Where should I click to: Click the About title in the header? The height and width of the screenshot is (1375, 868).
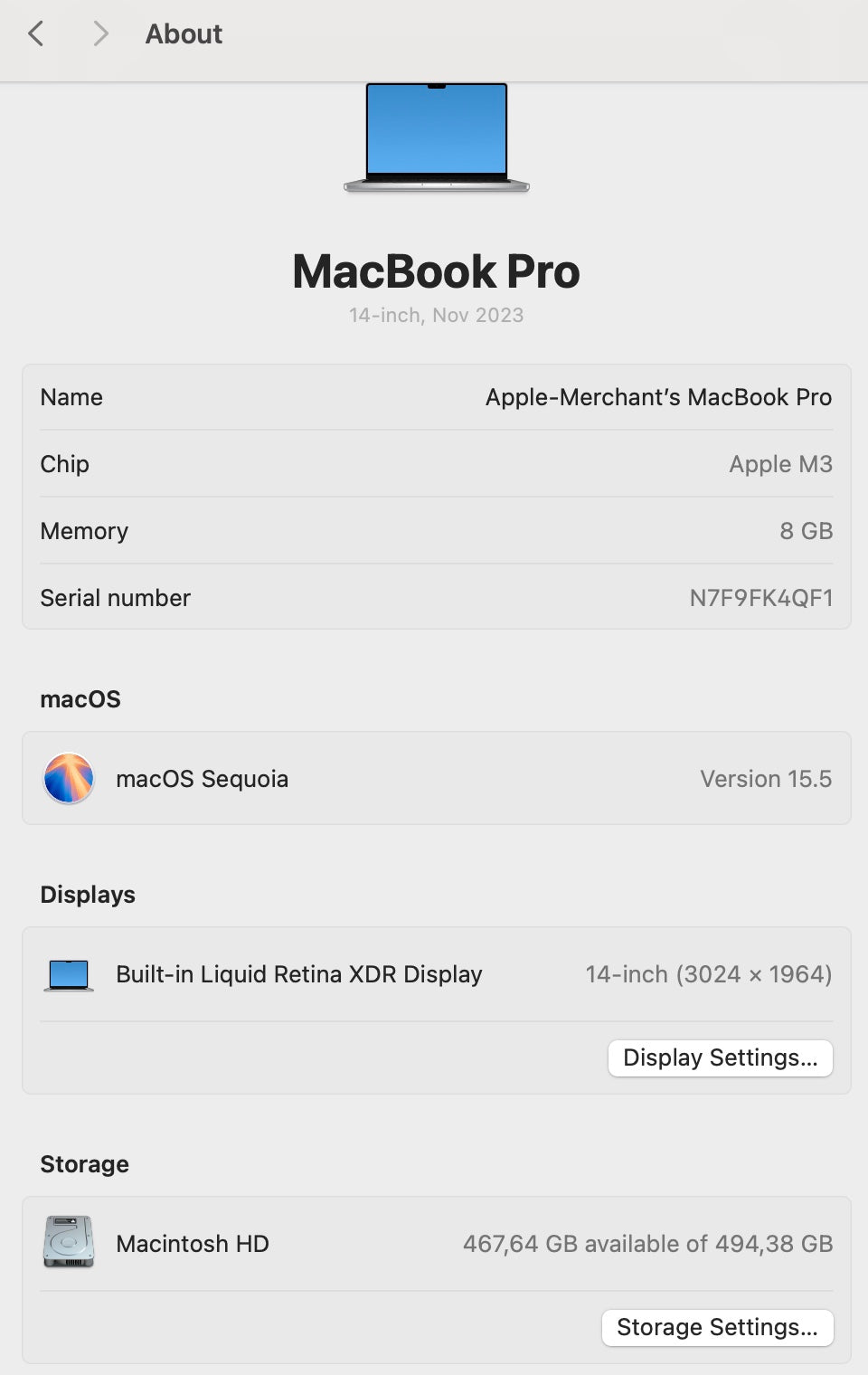184,34
